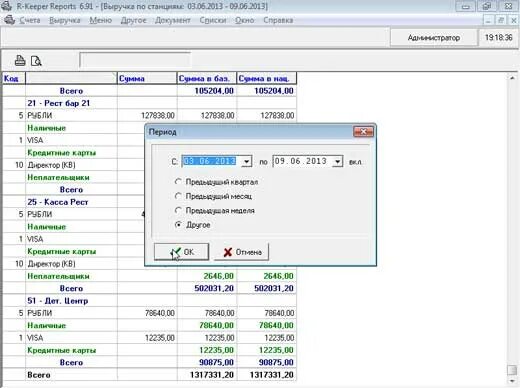The width and height of the screenshot is (520, 388).
Task: Open the Выручка menu
Action: (65, 20)
